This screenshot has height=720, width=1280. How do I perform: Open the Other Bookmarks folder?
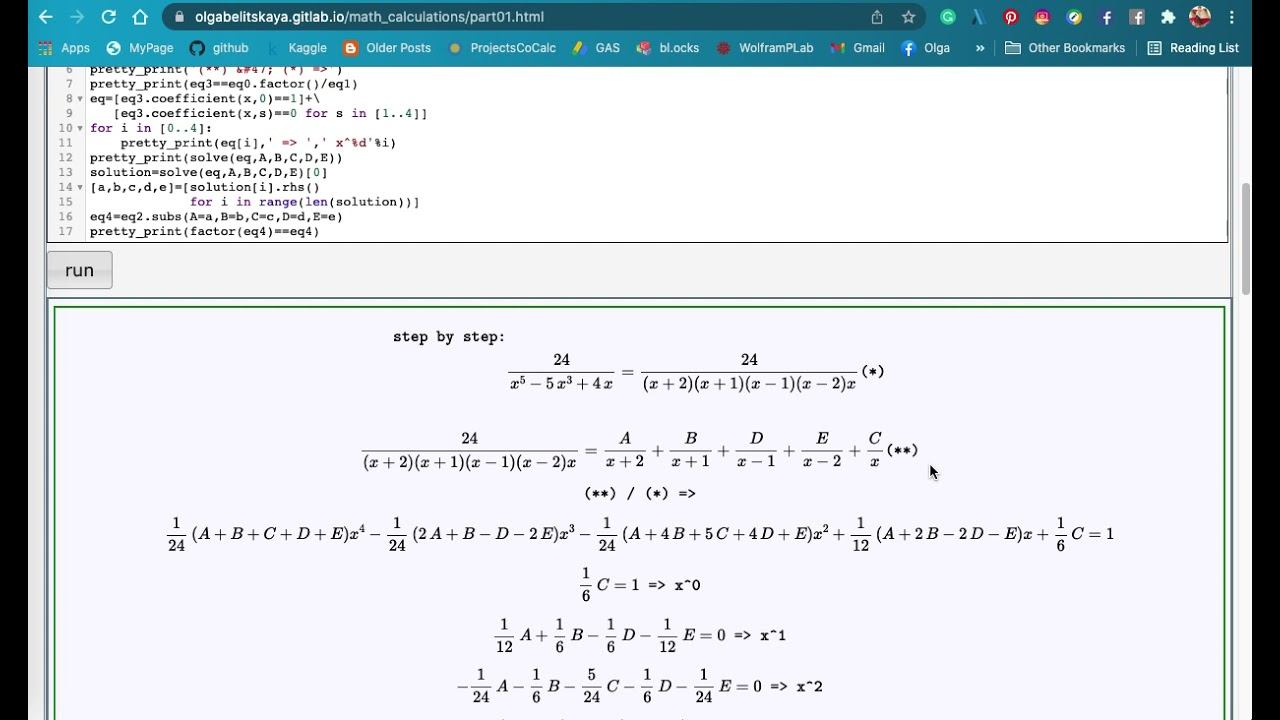[1065, 48]
